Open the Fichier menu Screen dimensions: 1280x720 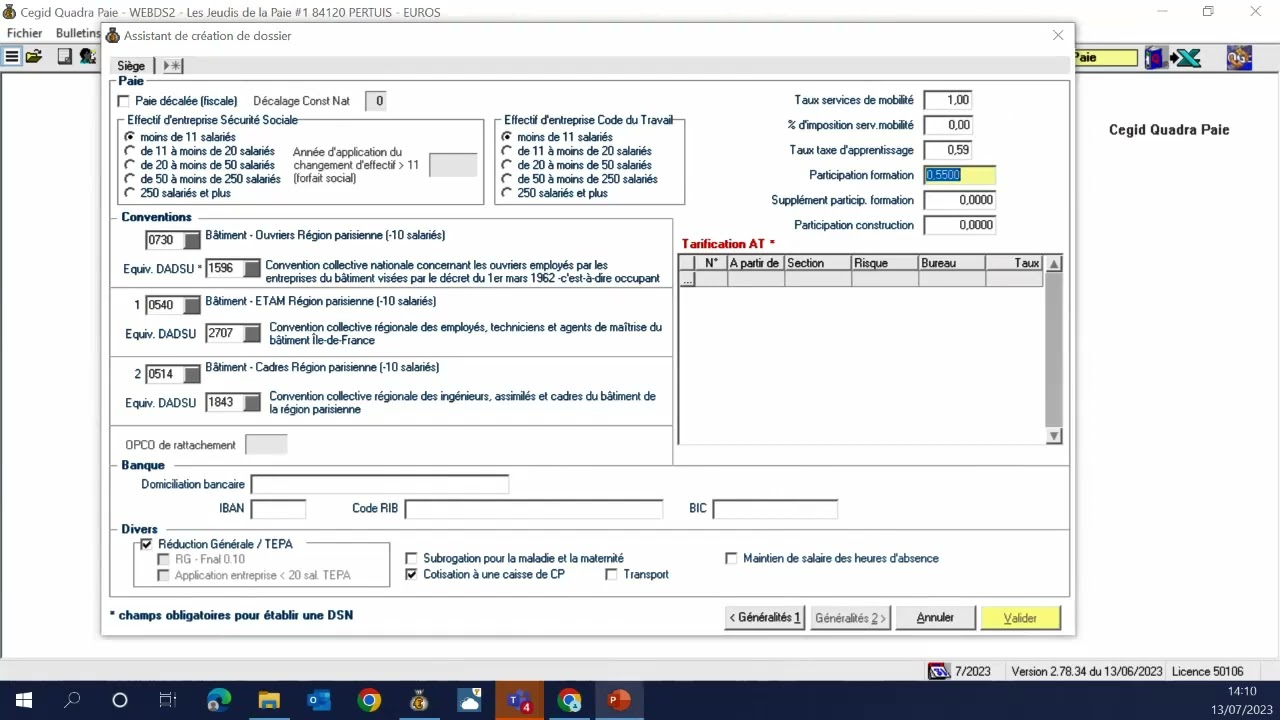point(24,33)
